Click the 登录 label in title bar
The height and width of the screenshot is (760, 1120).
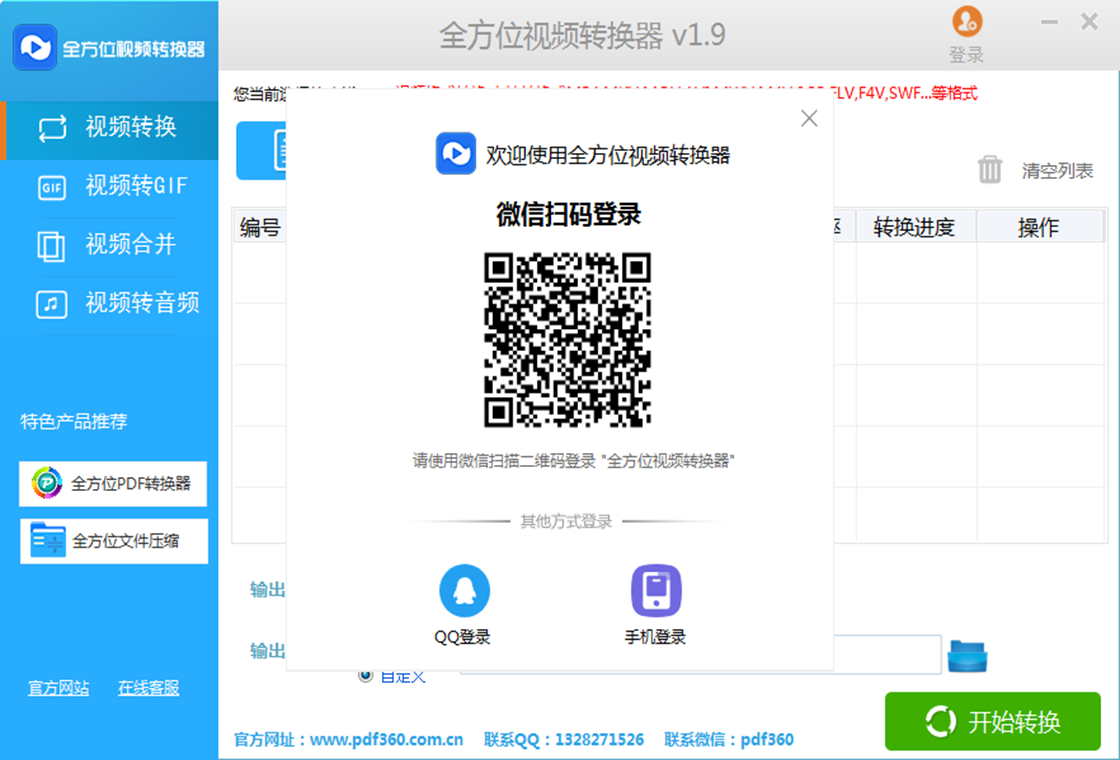pos(966,55)
